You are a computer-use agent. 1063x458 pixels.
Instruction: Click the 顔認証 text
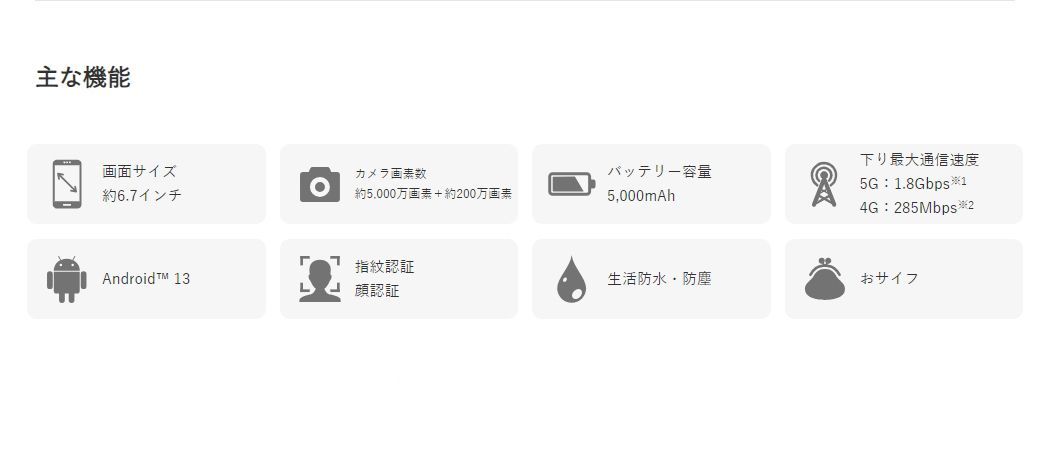click(377, 291)
